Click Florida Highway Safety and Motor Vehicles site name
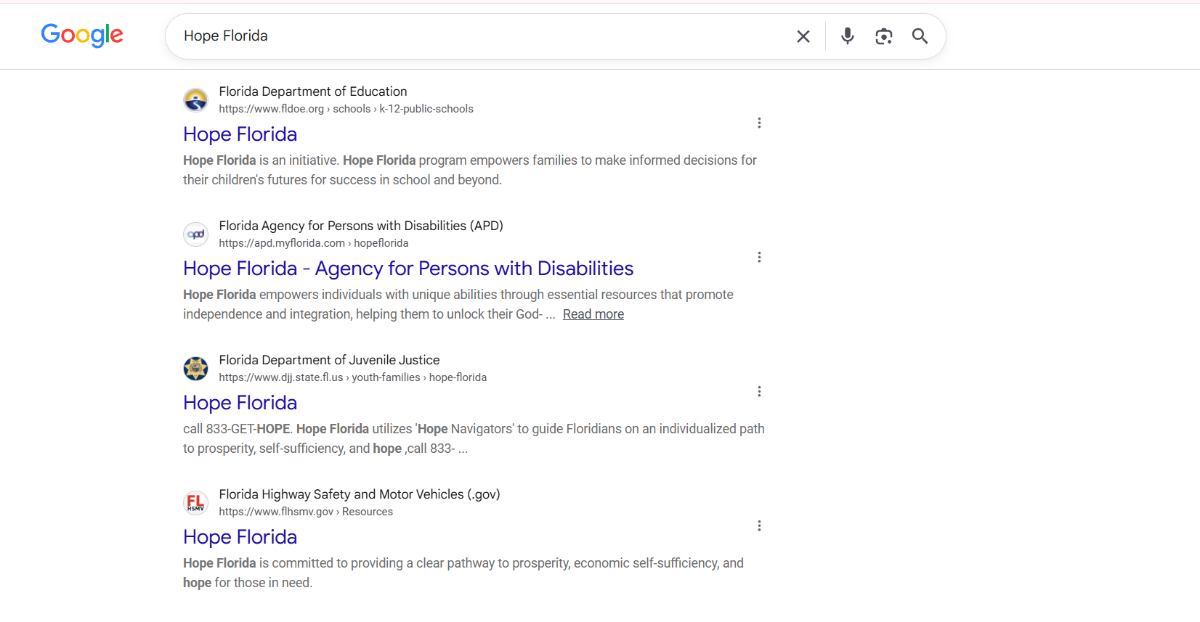This screenshot has height=622, width=1200. pyautogui.click(x=359, y=493)
